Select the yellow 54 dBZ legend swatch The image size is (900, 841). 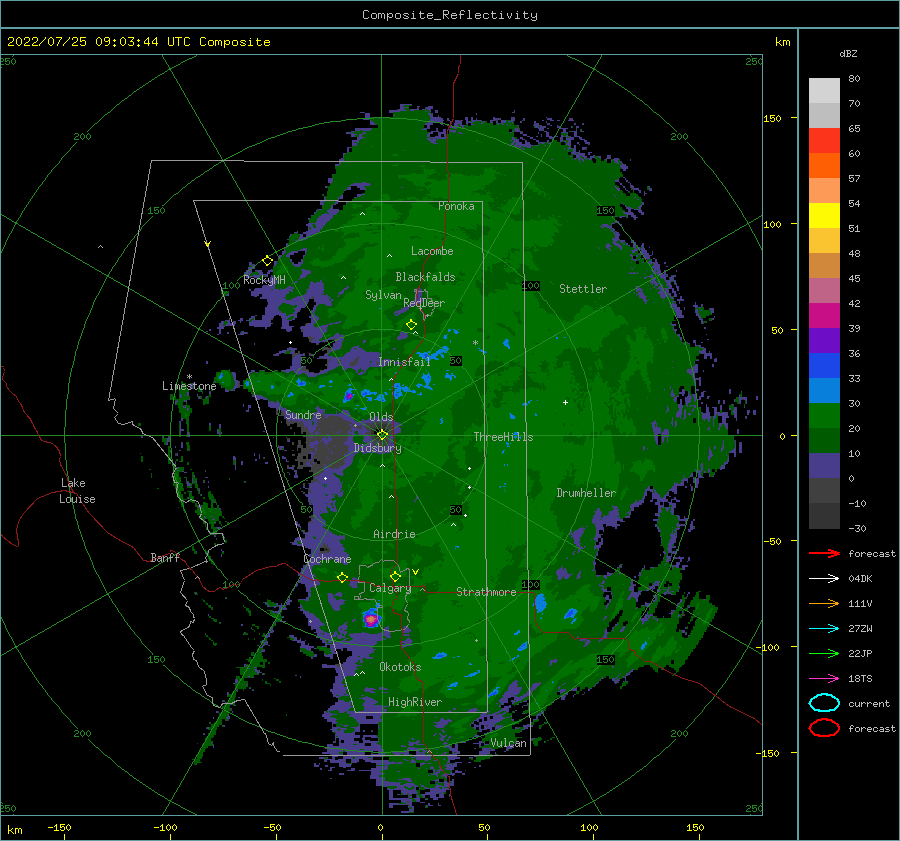tap(824, 215)
